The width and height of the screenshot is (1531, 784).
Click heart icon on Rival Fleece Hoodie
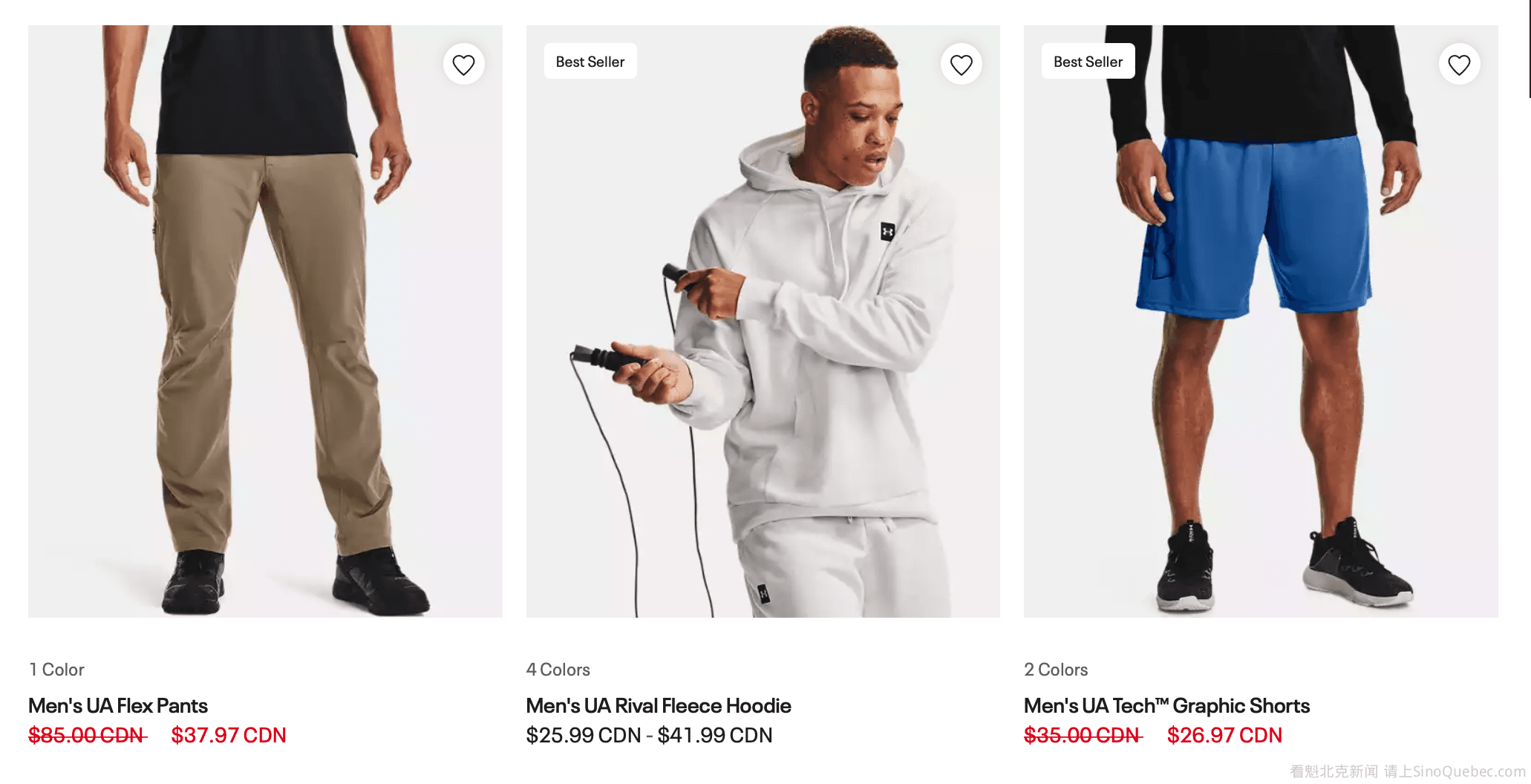pos(962,65)
